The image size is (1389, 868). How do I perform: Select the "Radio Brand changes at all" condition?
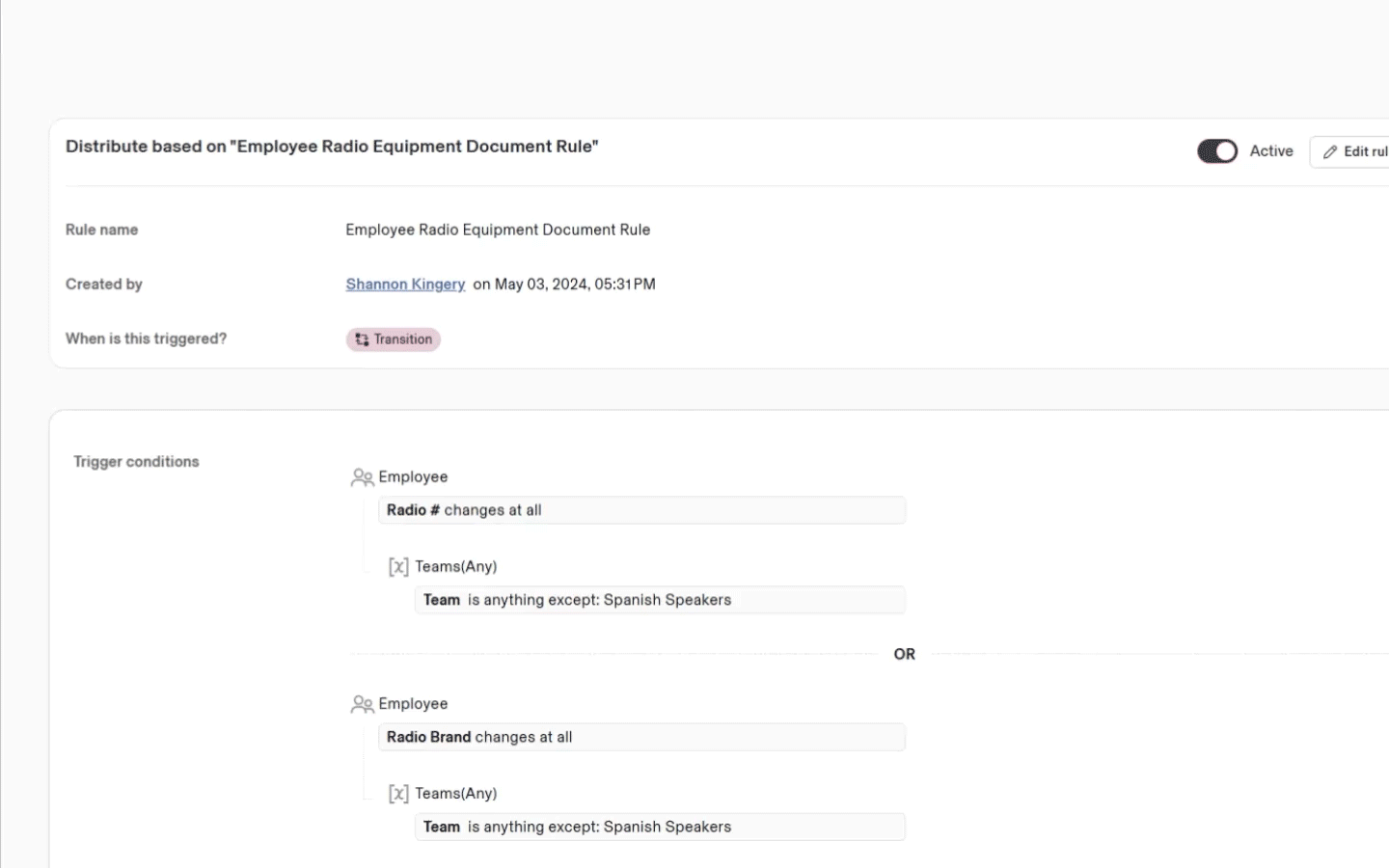(641, 738)
